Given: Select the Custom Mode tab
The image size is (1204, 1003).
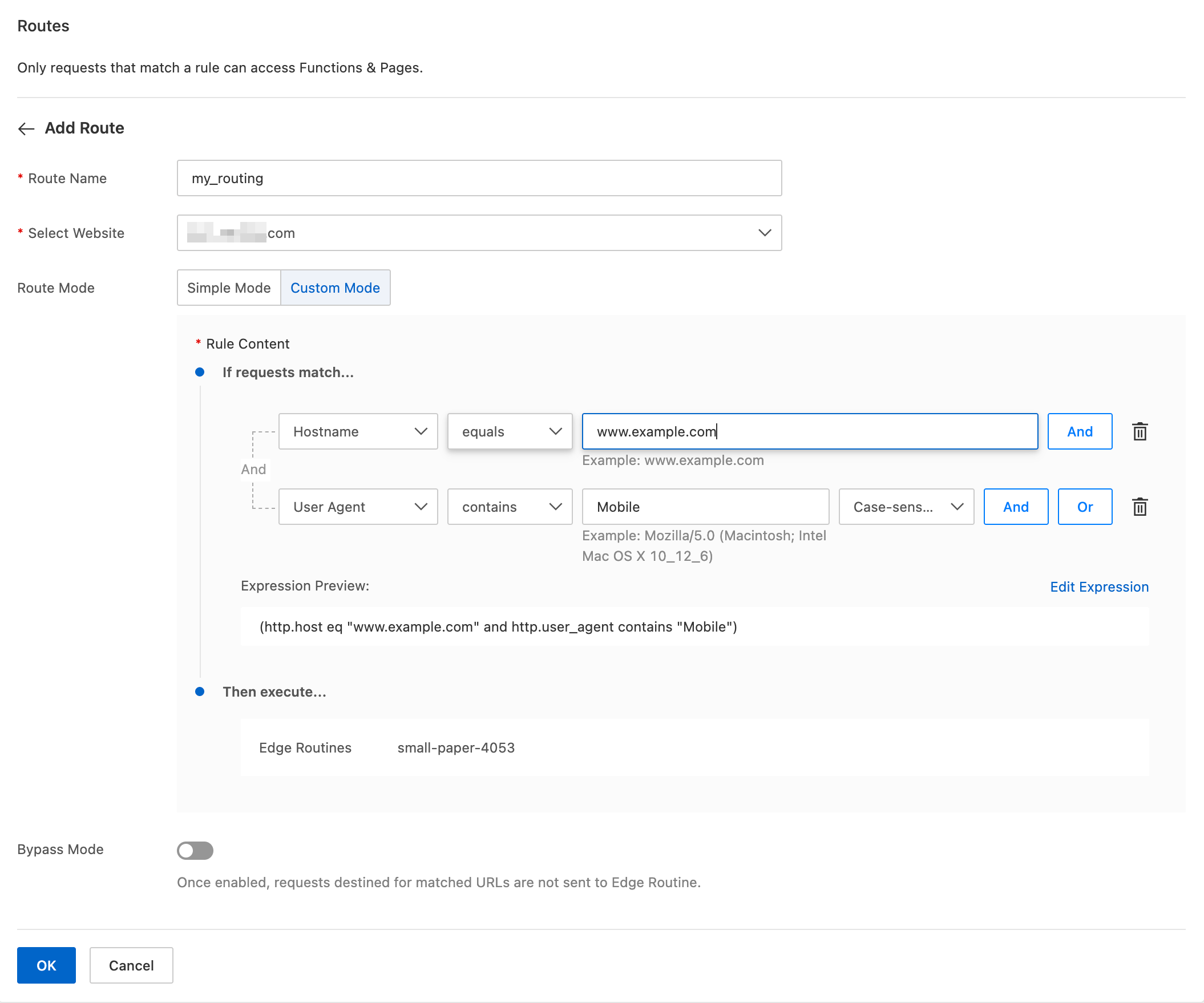Looking at the screenshot, I should pos(335,288).
